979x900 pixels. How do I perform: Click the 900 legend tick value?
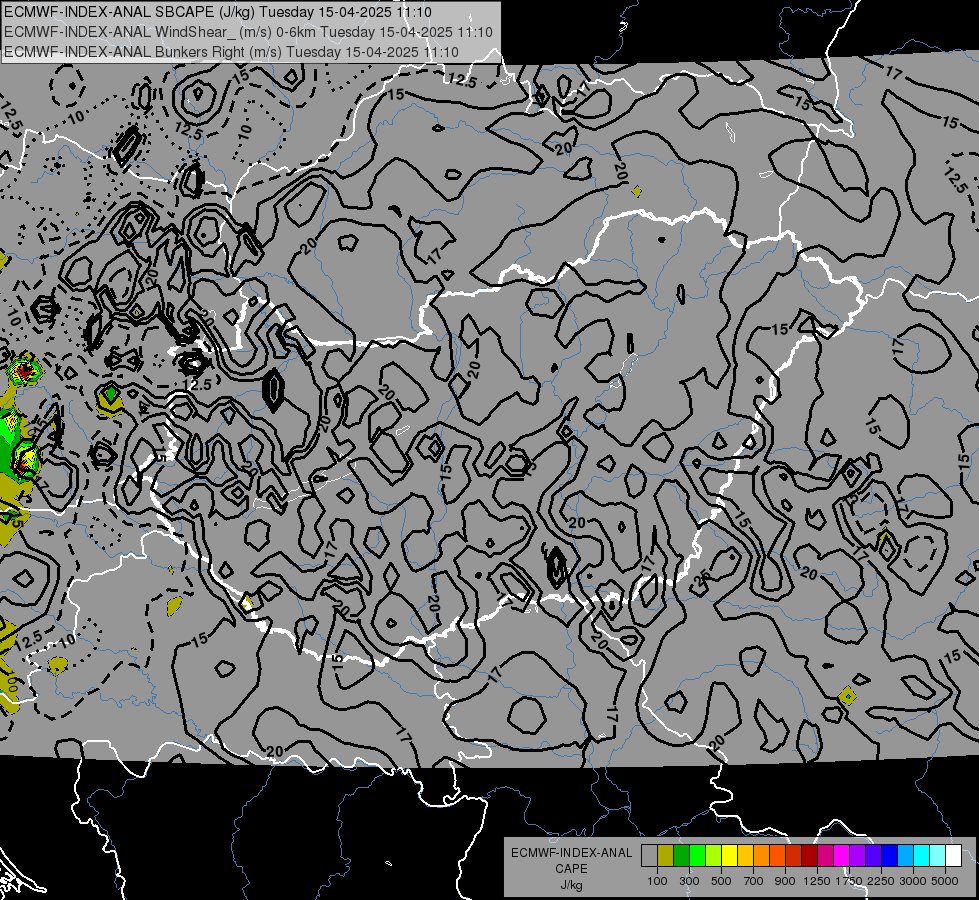pyautogui.click(x=785, y=881)
